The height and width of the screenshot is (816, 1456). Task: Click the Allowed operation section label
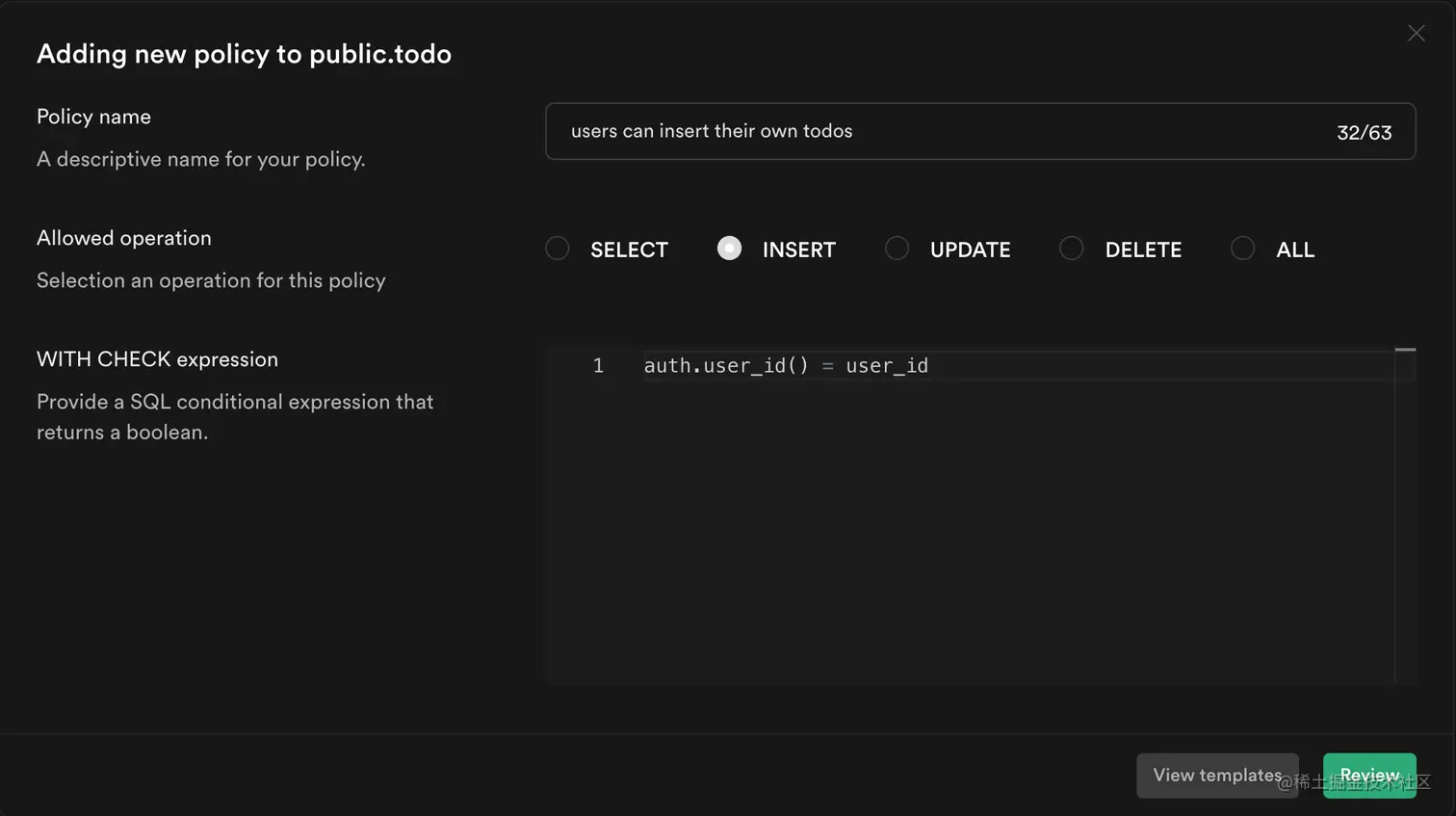(x=123, y=238)
